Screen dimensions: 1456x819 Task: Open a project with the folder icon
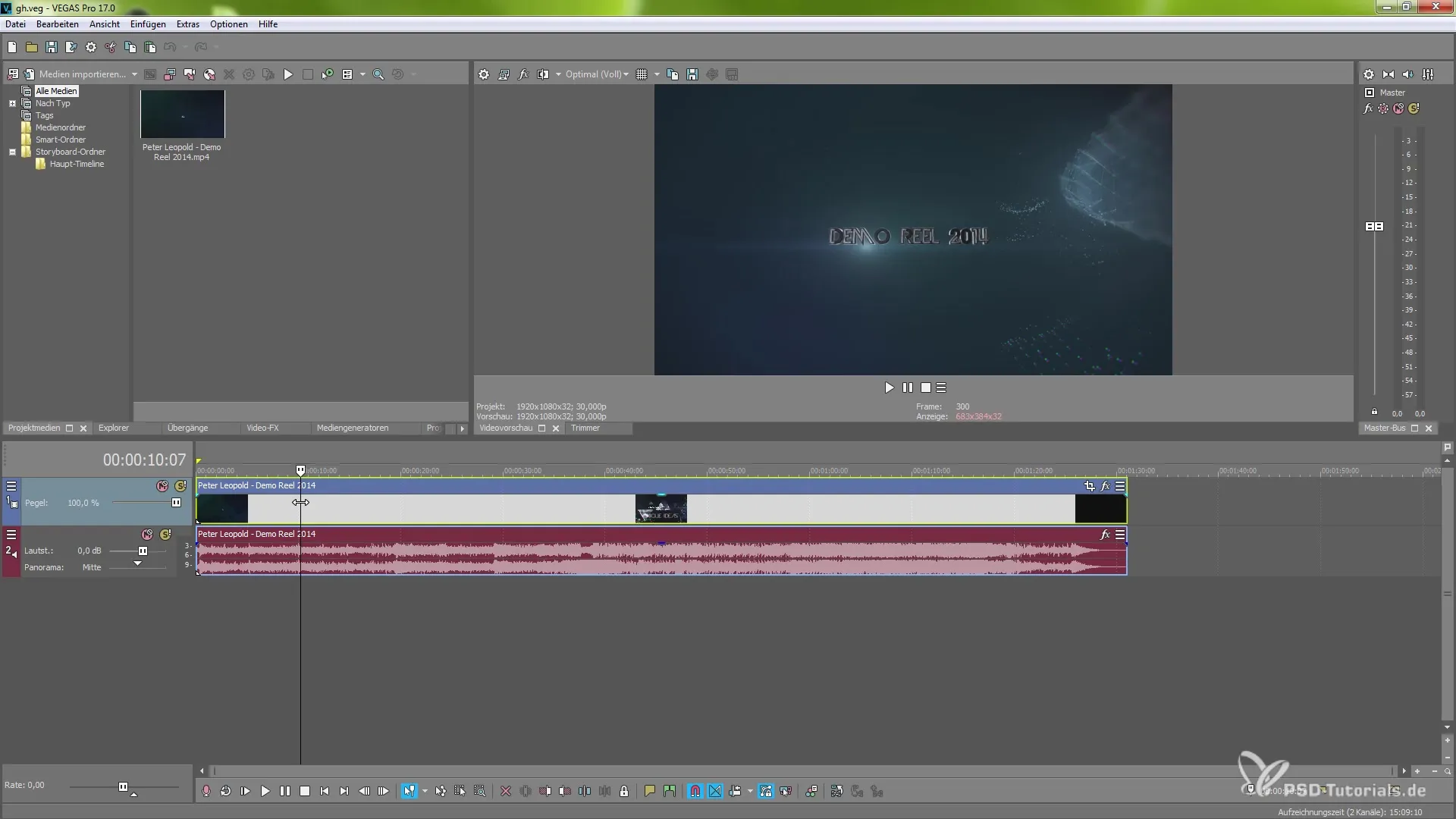[x=32, y=47]
